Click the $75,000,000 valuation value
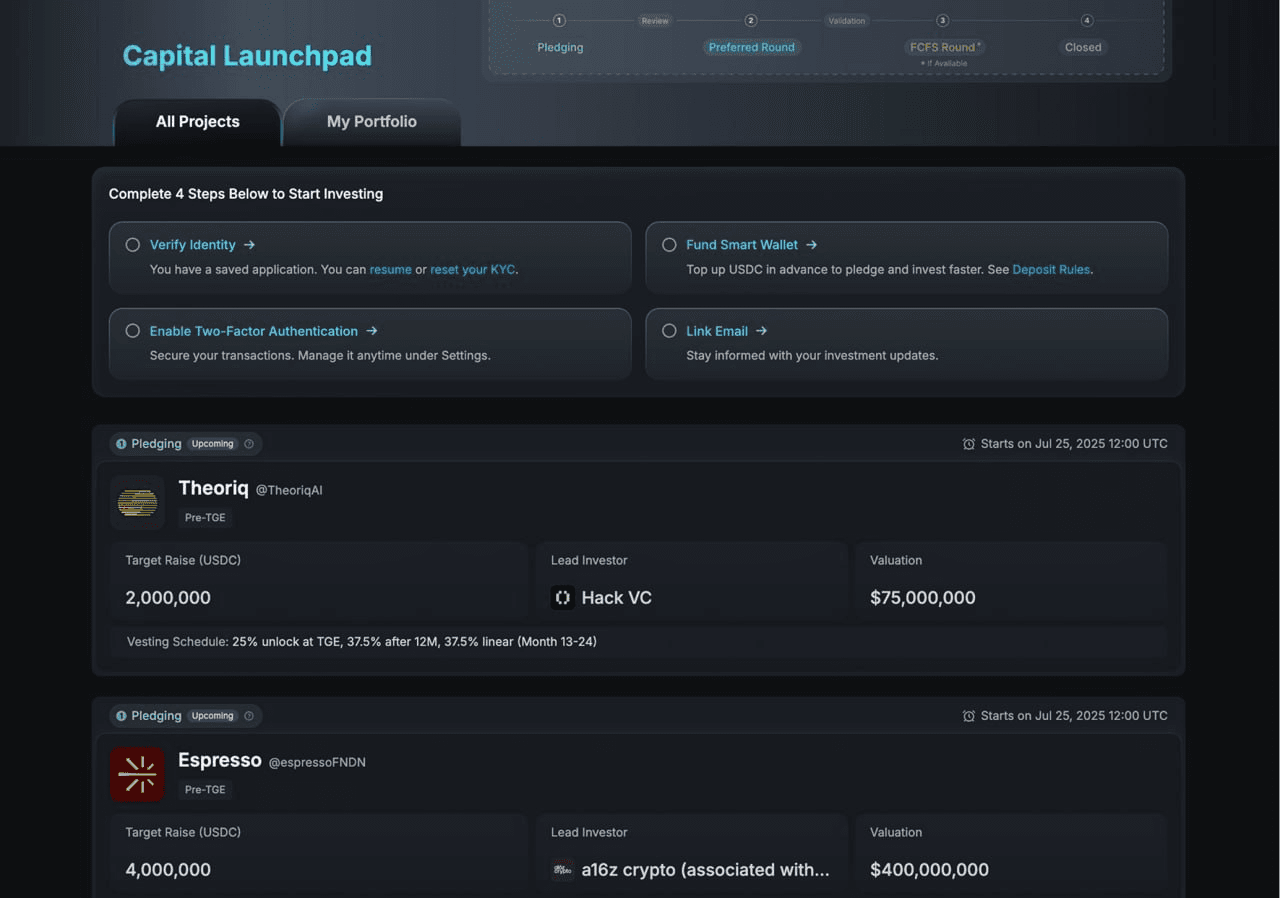This screenshot has width=1280, height=898. [923, 598]
